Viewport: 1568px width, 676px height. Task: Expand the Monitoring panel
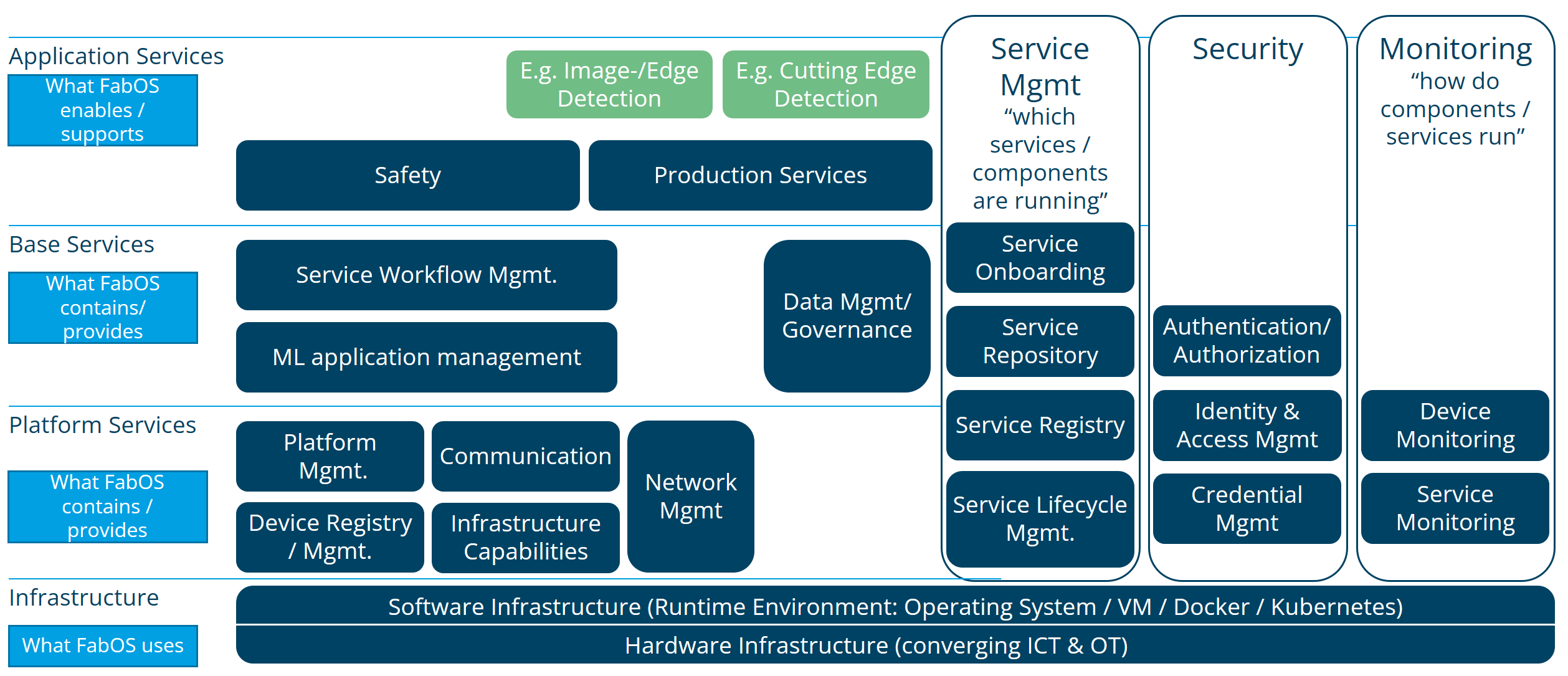coord(1460,40)
